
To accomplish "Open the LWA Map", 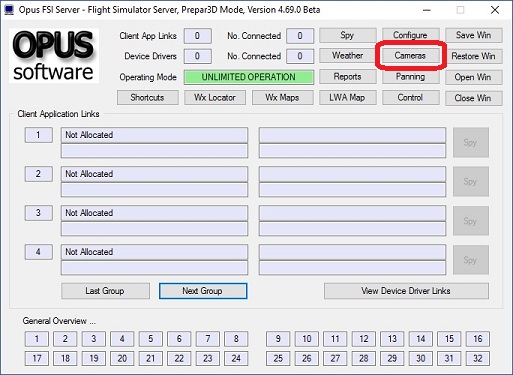I will pyautogui.click(x=348, y=98).
